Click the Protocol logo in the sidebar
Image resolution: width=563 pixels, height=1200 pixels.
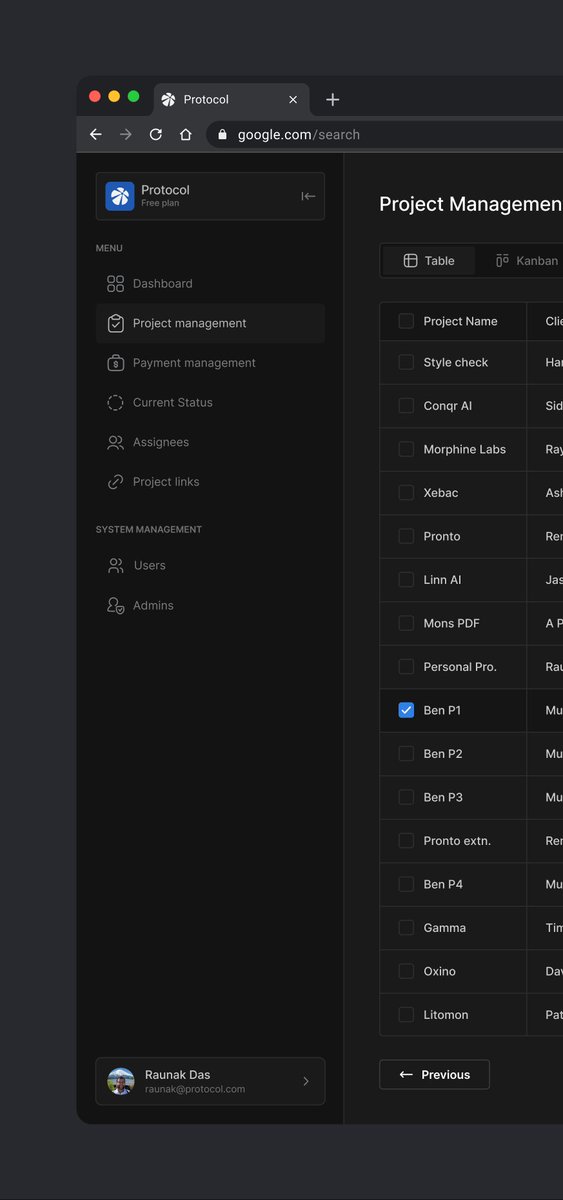pyautogui.click(x=119, y=196)
